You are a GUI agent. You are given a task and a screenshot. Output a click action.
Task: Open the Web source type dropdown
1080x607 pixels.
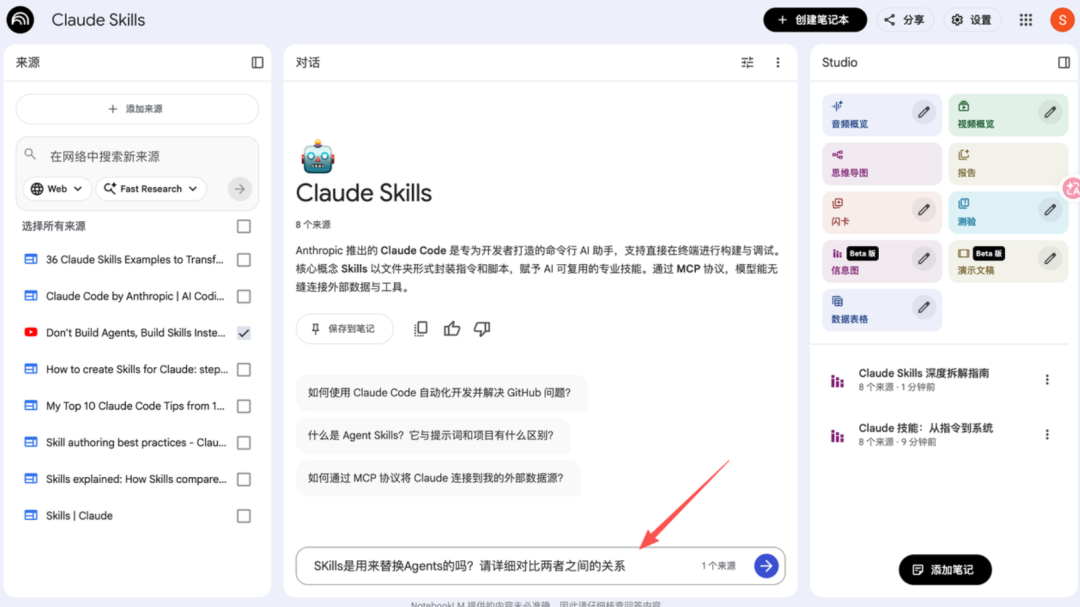(x=57, y=189)
